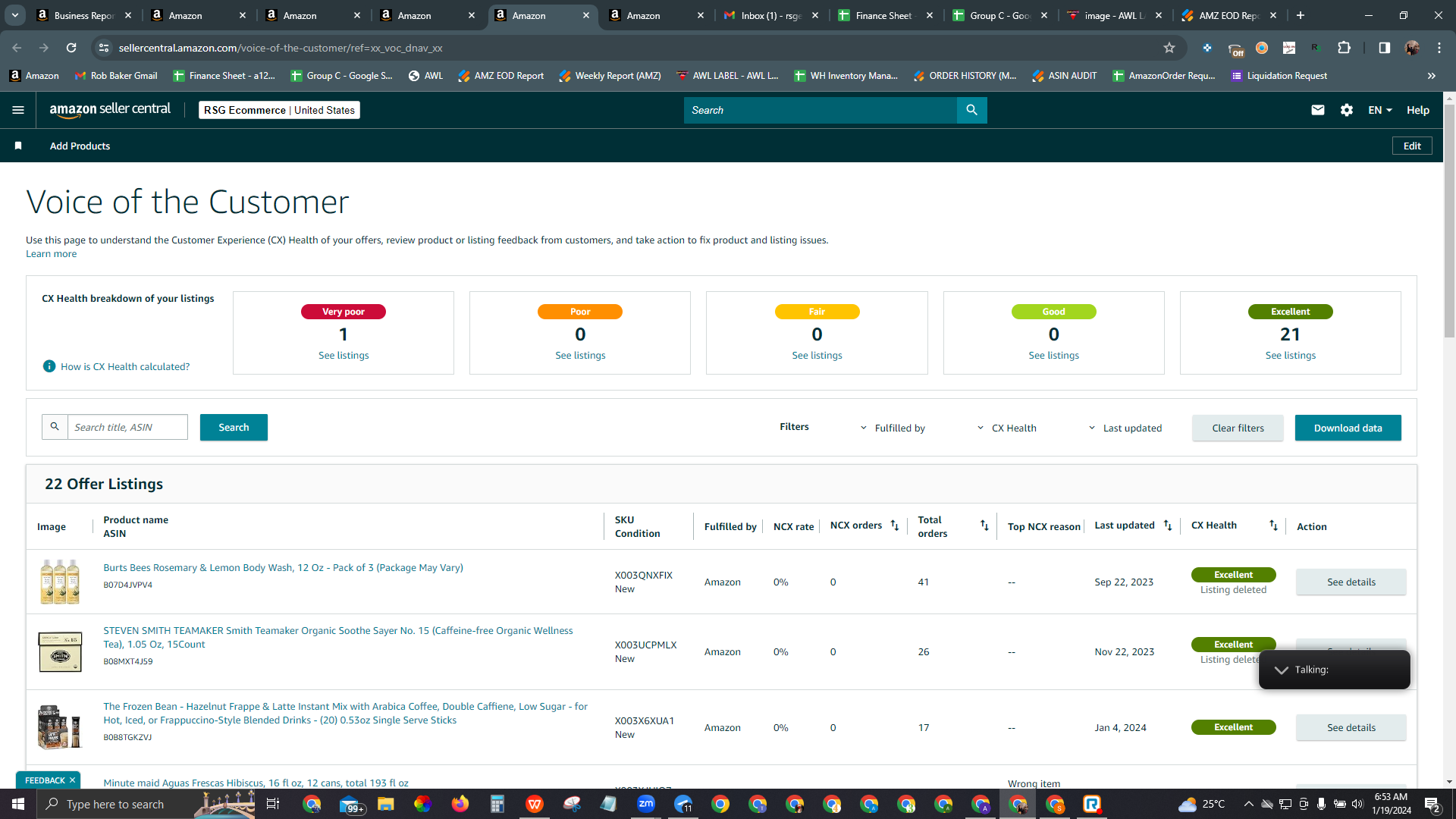Go back with the browser back arrow
Image resolution: width=1456 pixels, height=819 pixels.
(17, 48)
